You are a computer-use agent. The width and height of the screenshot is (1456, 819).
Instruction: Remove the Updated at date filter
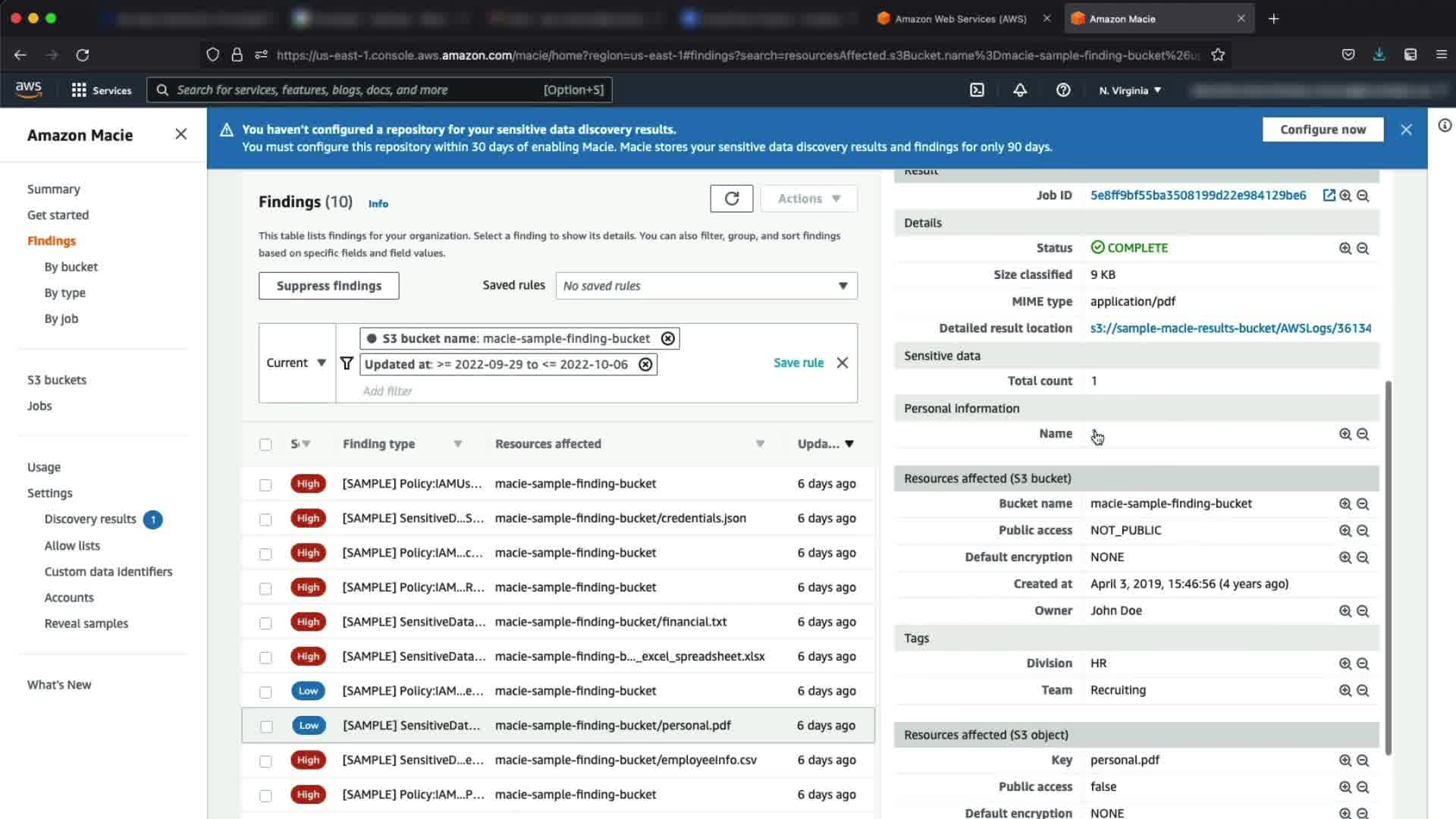pos(645,365)
